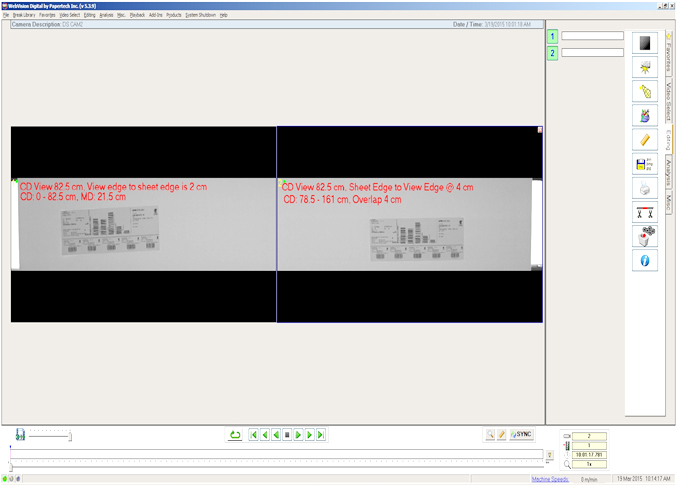Click the green number 1 camera button
Screen dimensions: 677x485
pos(552,36)
